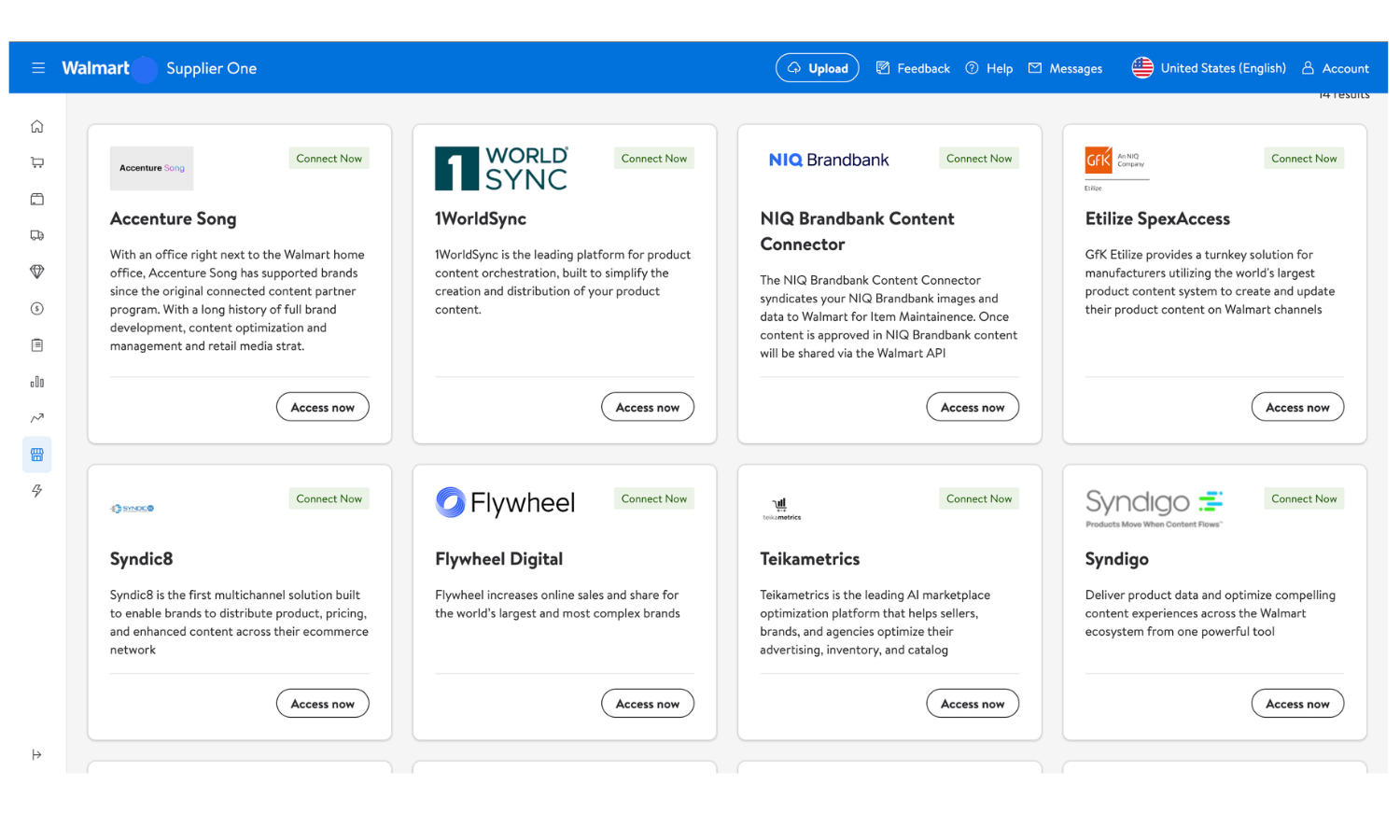The image size is (1400, 840).
Task: Select the shopping cart icon in sidebar
Action: pos(37,161)
